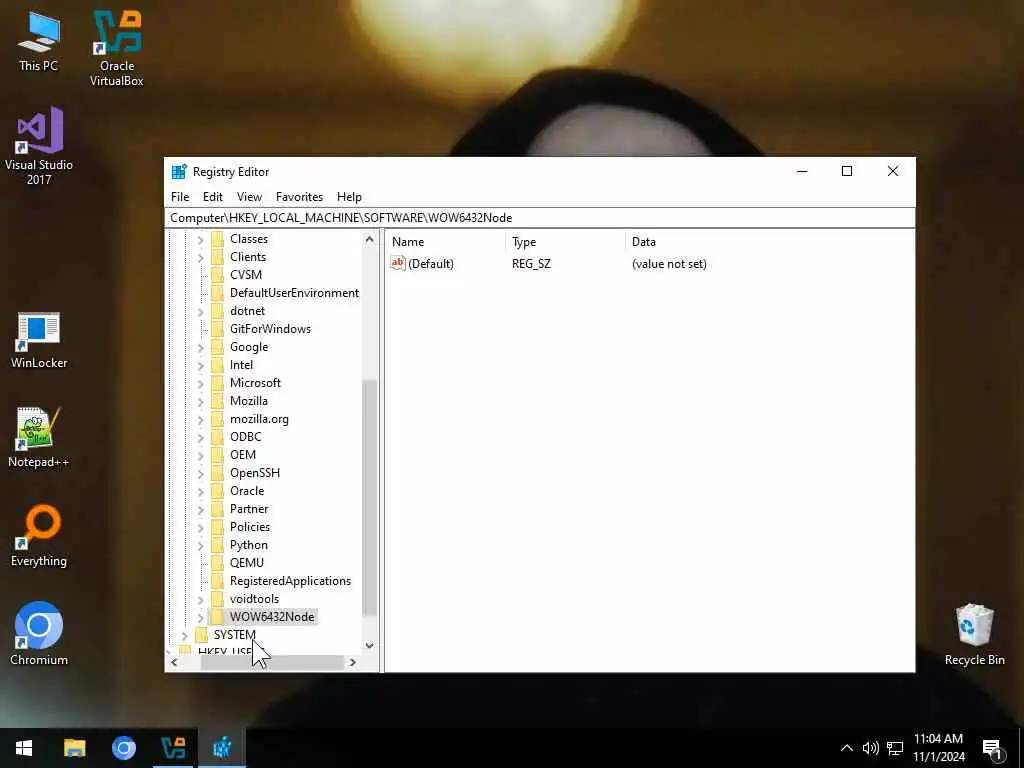Open the Favorites menu
The height and width of the screenshot is (768, 1024).
pos(299,197)
